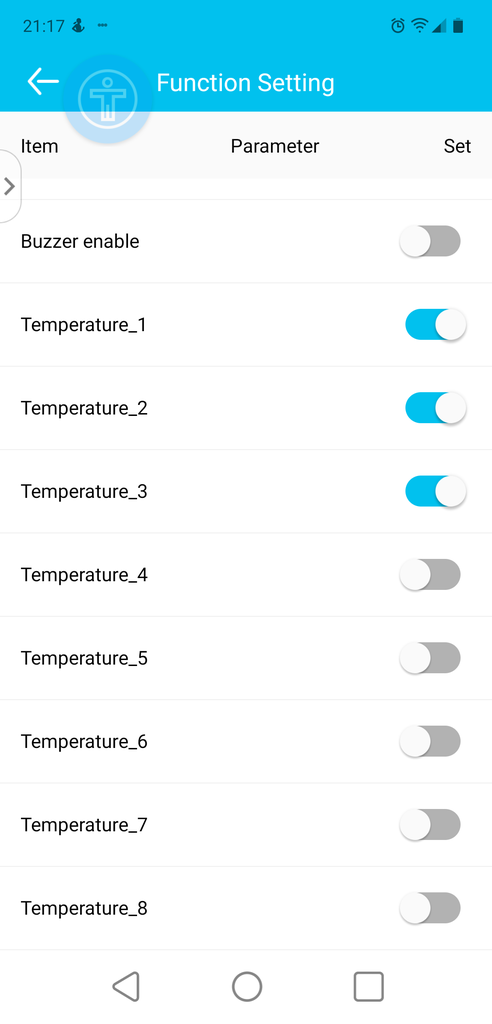The height and width of the screenshot is (1024, 492).
Task: Tap the back arrow in header
Action: click(43, 82)
